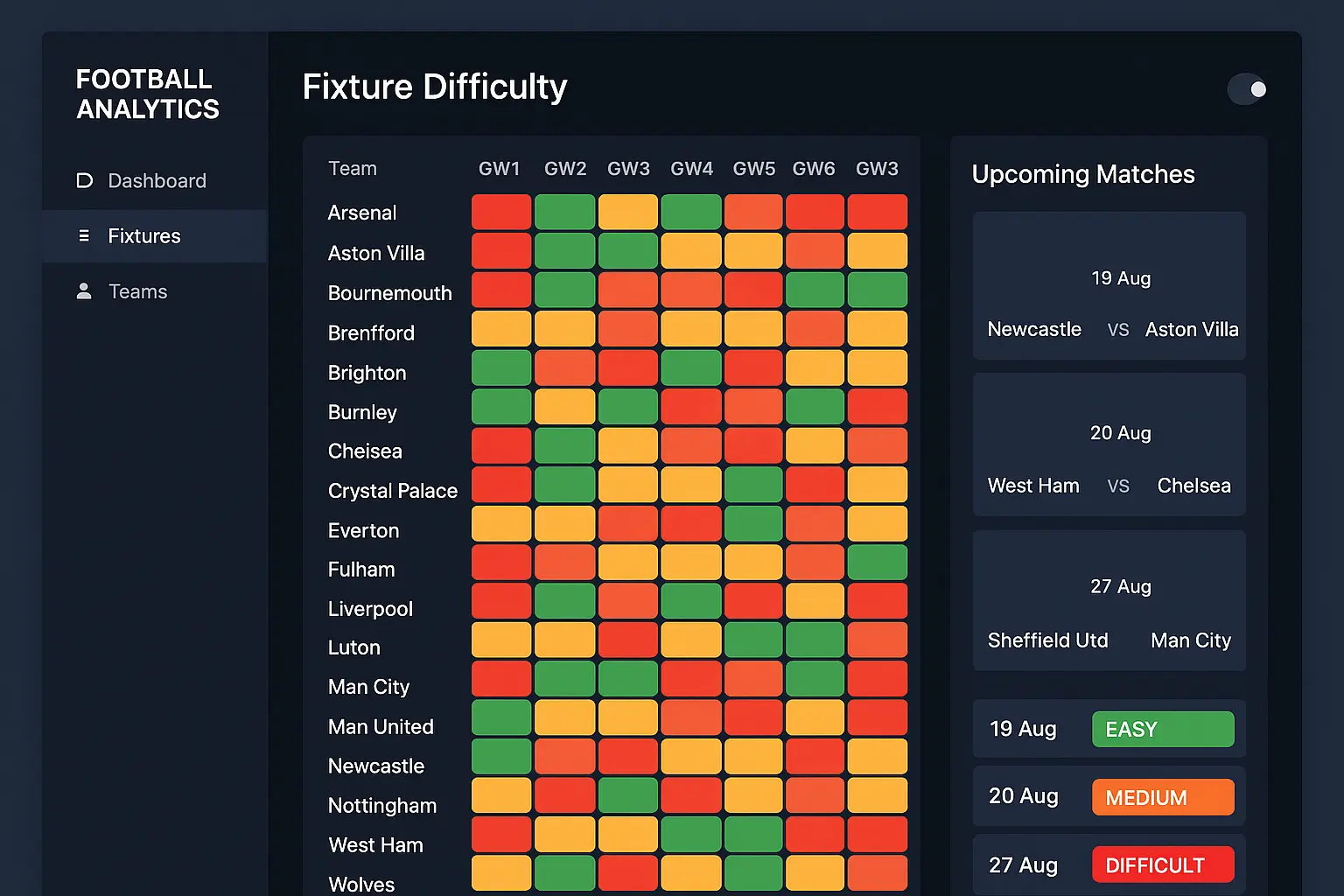Open the Fixtures page from the sidebar
The image size is (1344, 896).
(143, 235)
